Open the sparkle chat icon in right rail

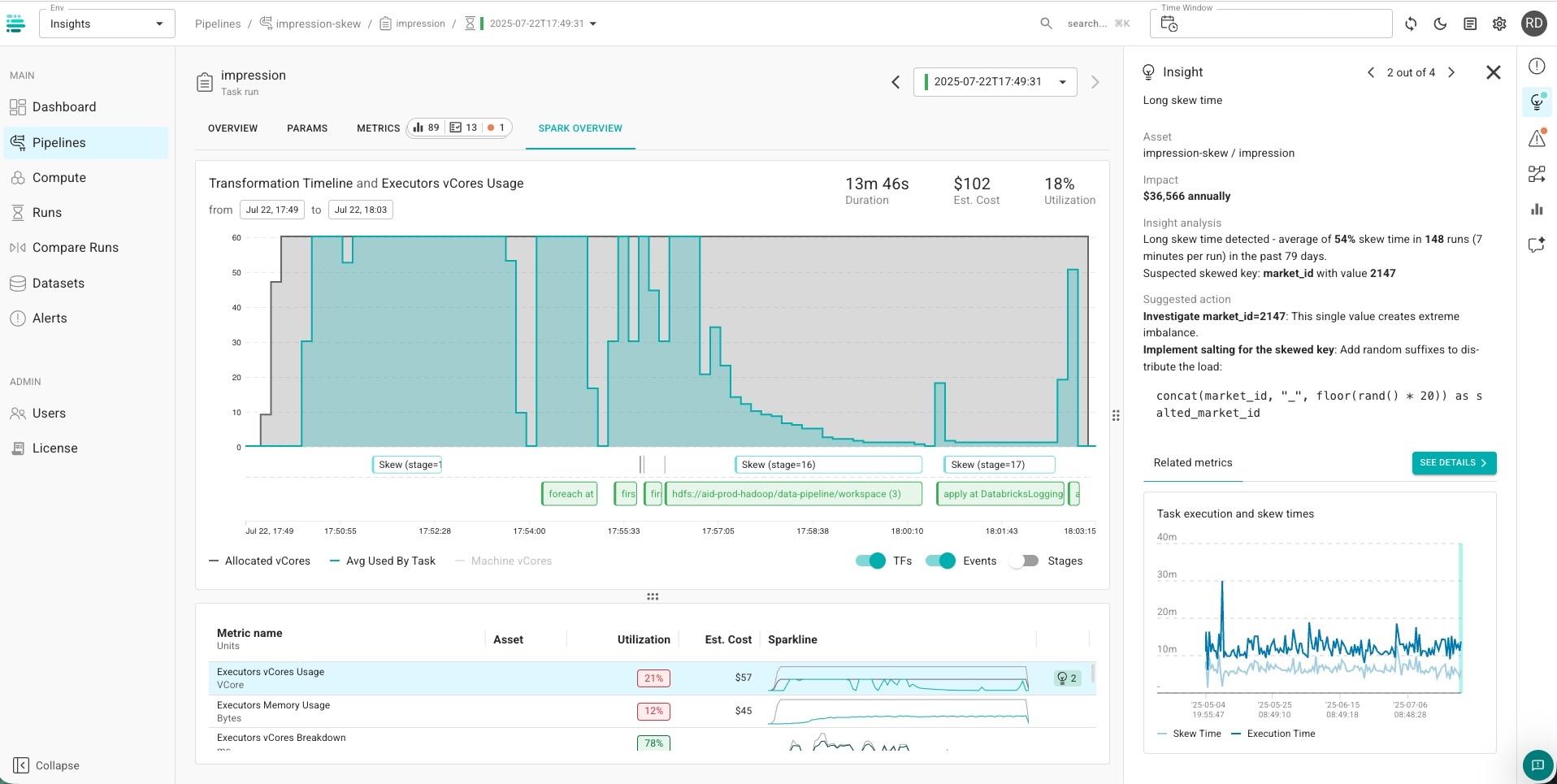(x=1537, y=245)
